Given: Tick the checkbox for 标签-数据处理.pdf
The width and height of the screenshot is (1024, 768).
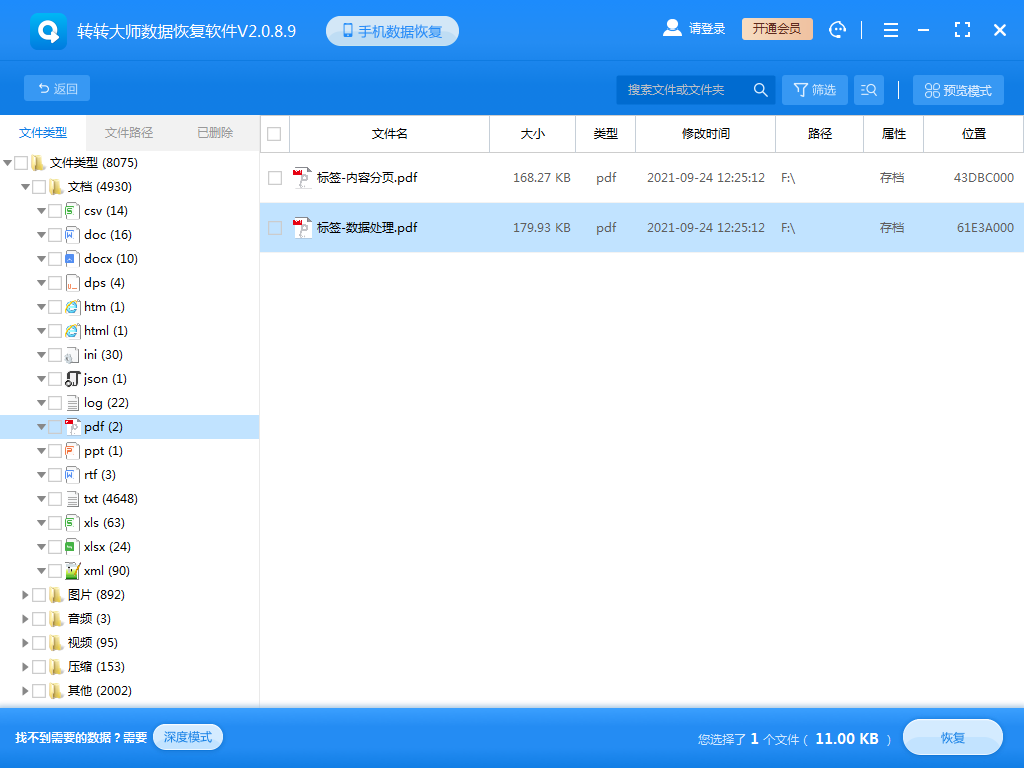Looking at the screenshot, I should click(275, 228).
